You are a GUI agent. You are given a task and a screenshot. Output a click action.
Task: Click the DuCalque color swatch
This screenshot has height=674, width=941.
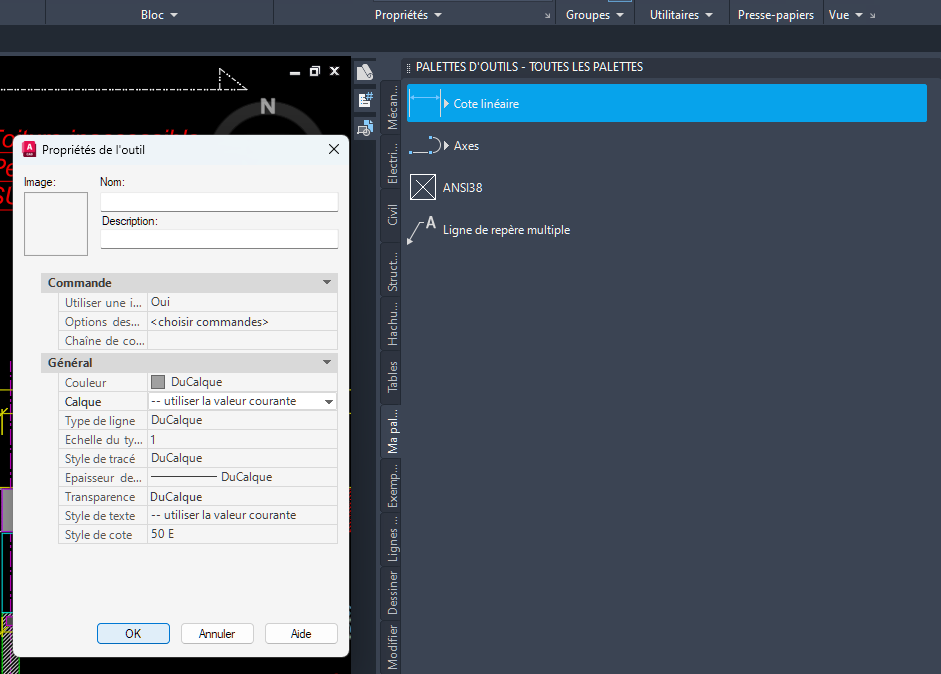point(156,382)
